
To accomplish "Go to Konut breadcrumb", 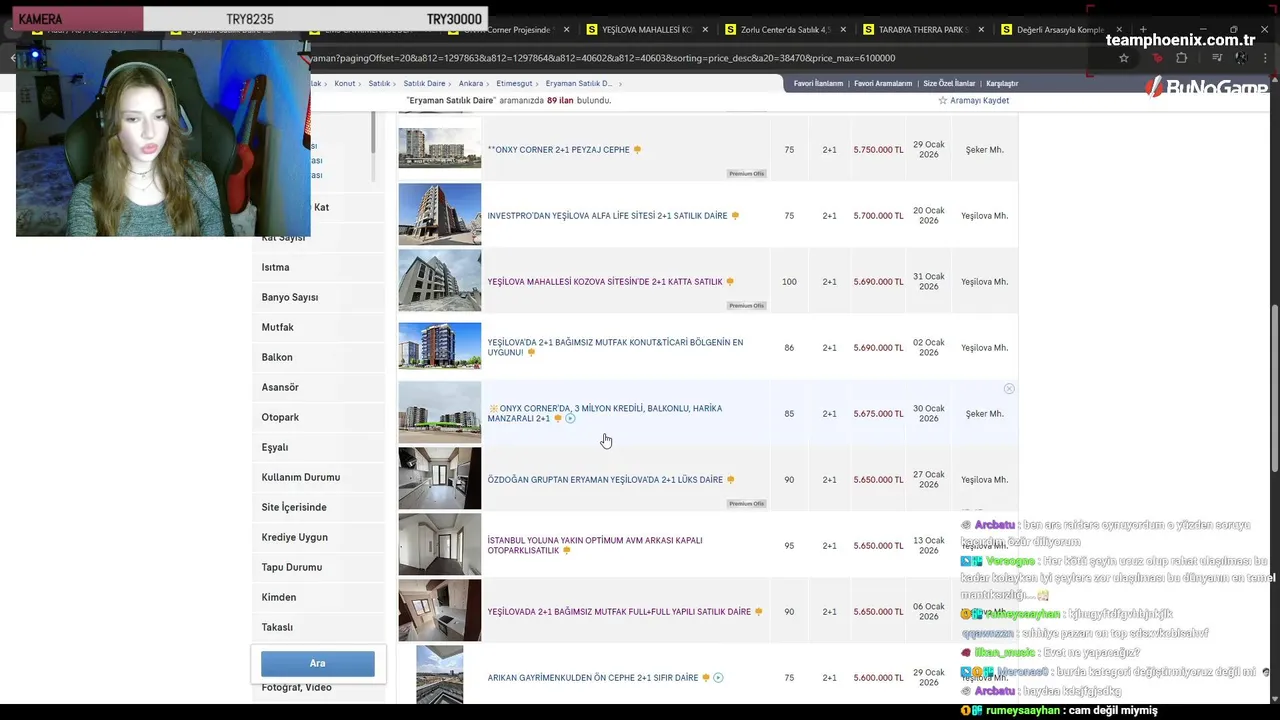I will (x=345, y=84).
